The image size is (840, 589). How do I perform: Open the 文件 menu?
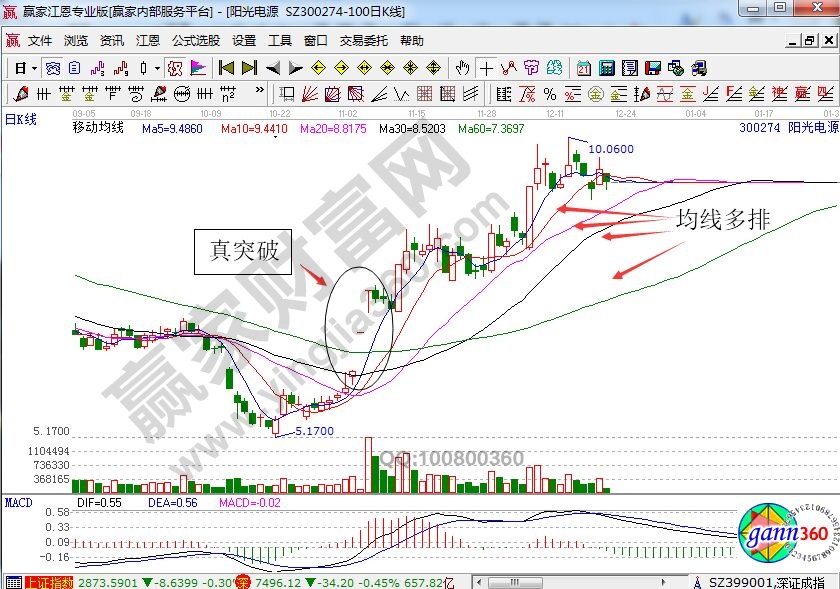(x=40, y=41)
